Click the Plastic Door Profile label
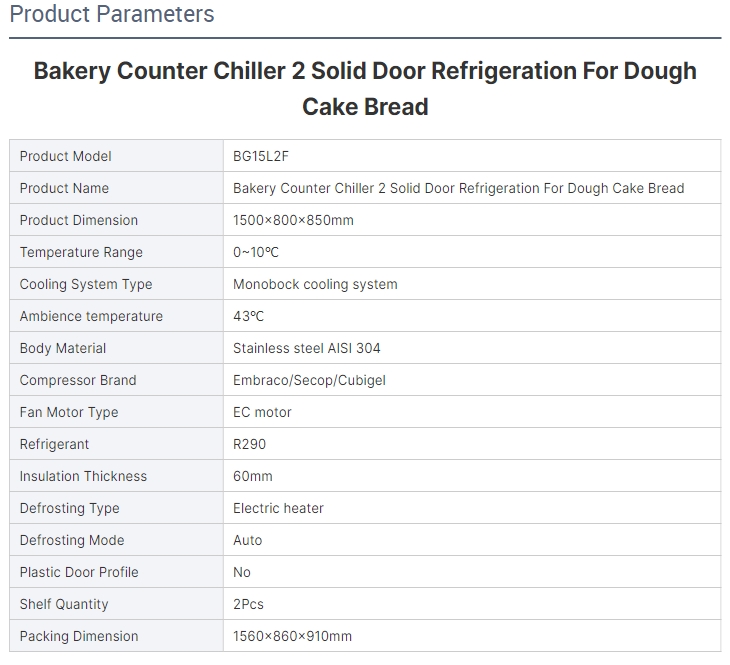The image size is (730, 665). [x=79, y=572]
